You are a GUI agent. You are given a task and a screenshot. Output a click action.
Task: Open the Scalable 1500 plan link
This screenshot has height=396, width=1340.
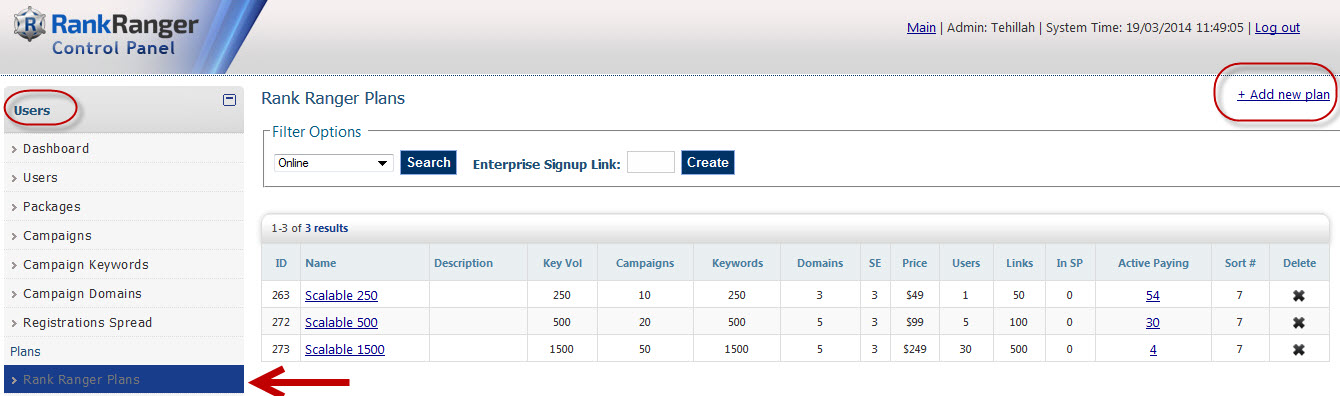point(345,349)
